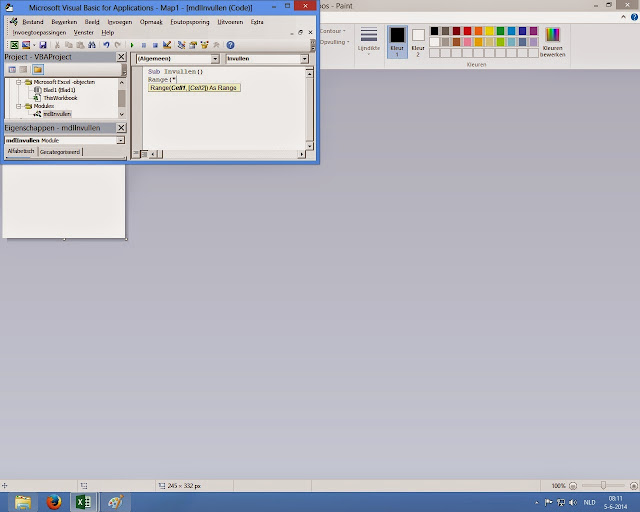Image resolution: width=640 pixels, height=512 pixels.
Task: Open the Invoegtoepassingen menu
Action: pyautogui.click(x=39, y=33)
